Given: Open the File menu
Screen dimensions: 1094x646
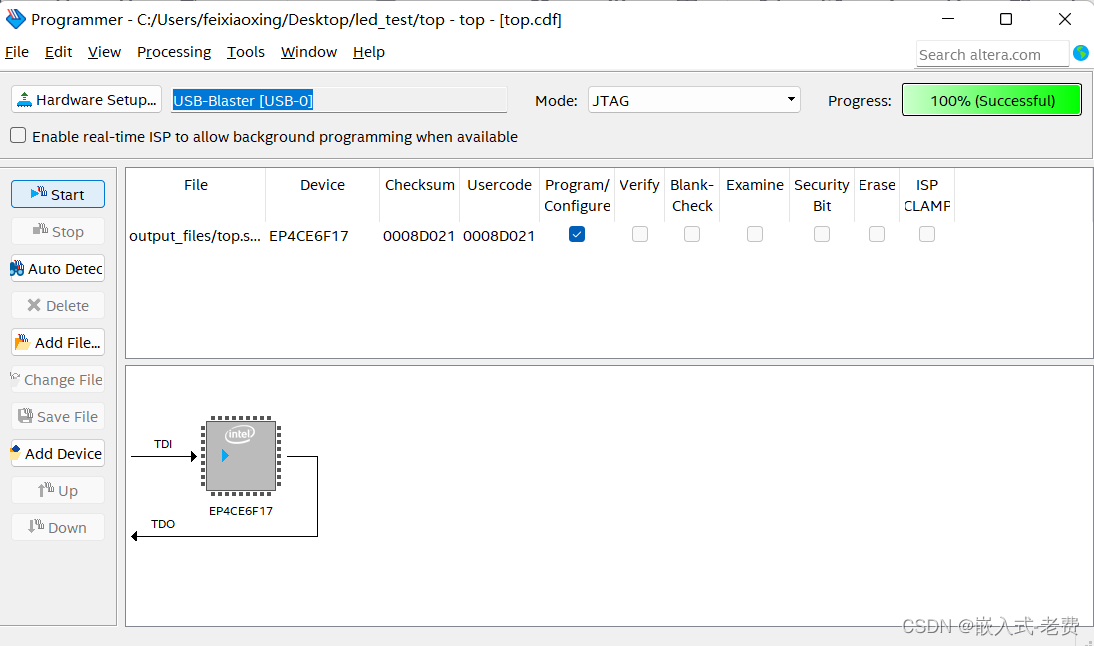Looking at the screenshot, I should pos(17,52).
